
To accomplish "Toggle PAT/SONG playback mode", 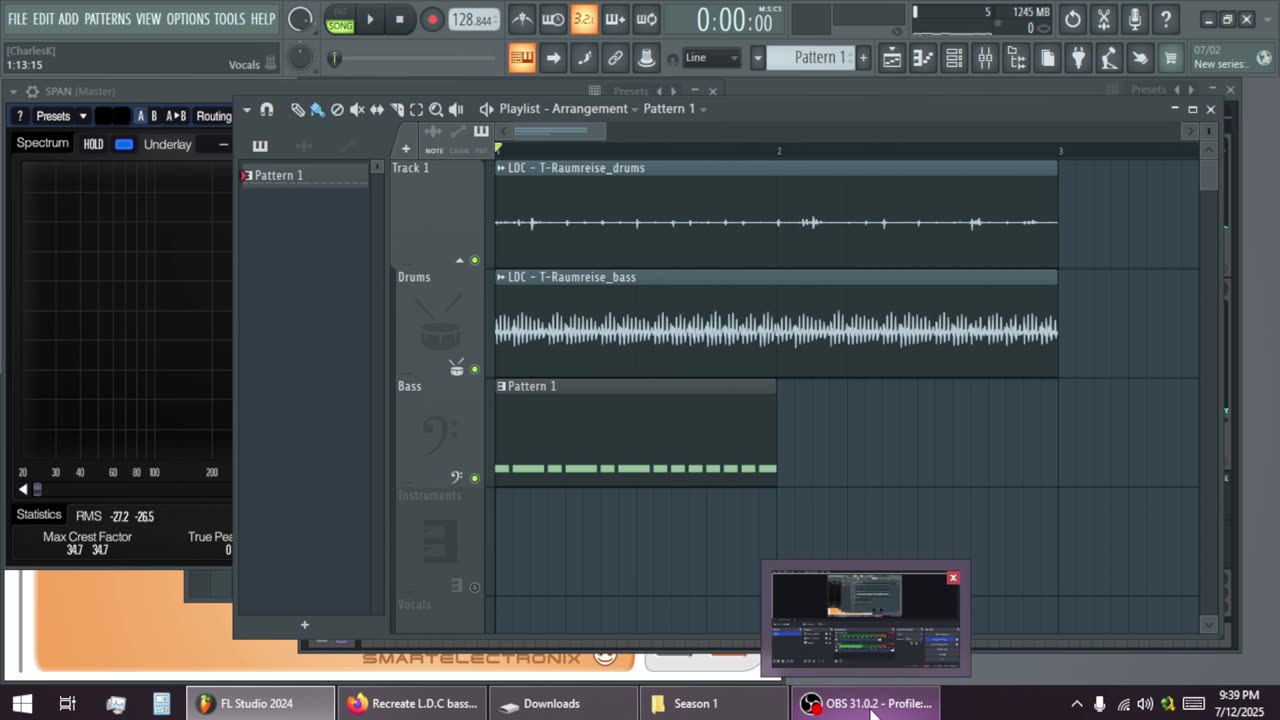I will click(340, 19).
